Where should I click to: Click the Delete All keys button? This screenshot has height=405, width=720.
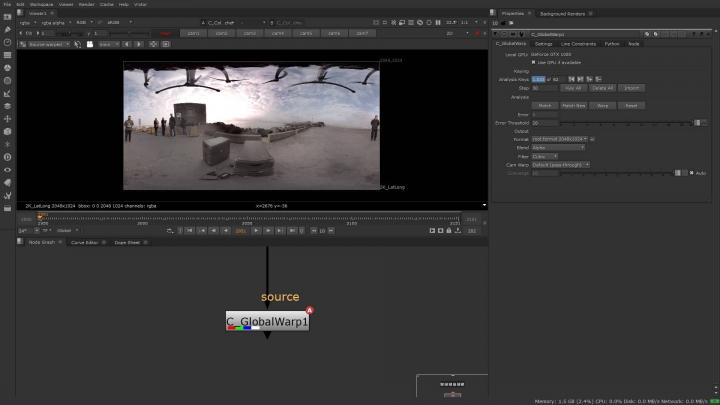(602, 88)
